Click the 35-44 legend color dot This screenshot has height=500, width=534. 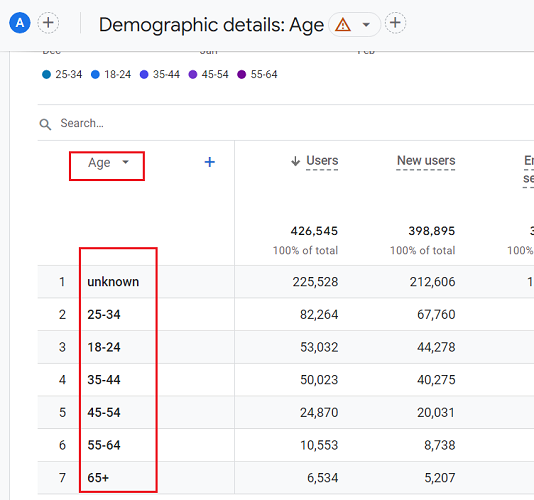coord(144,74)
